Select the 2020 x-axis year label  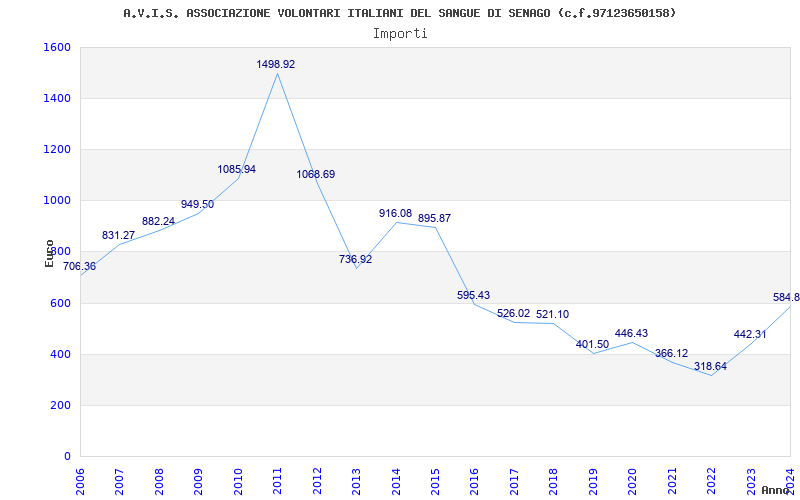point(633,482)
